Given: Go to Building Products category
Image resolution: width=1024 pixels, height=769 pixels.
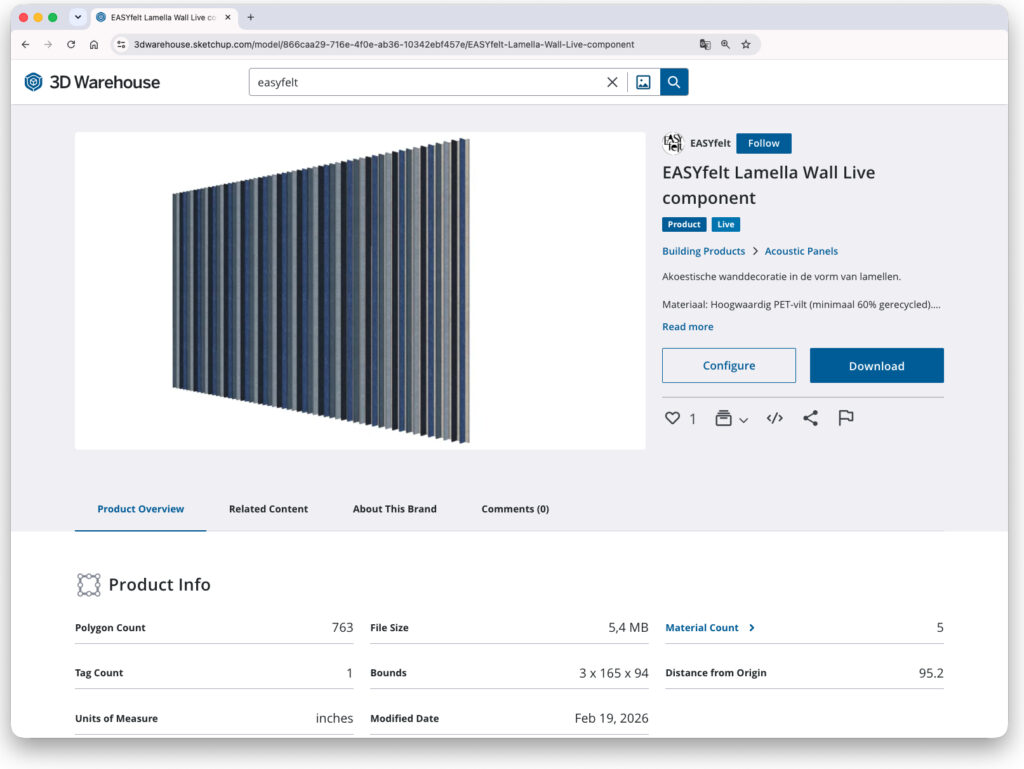Looking at the screenshot, I should 703,251.
